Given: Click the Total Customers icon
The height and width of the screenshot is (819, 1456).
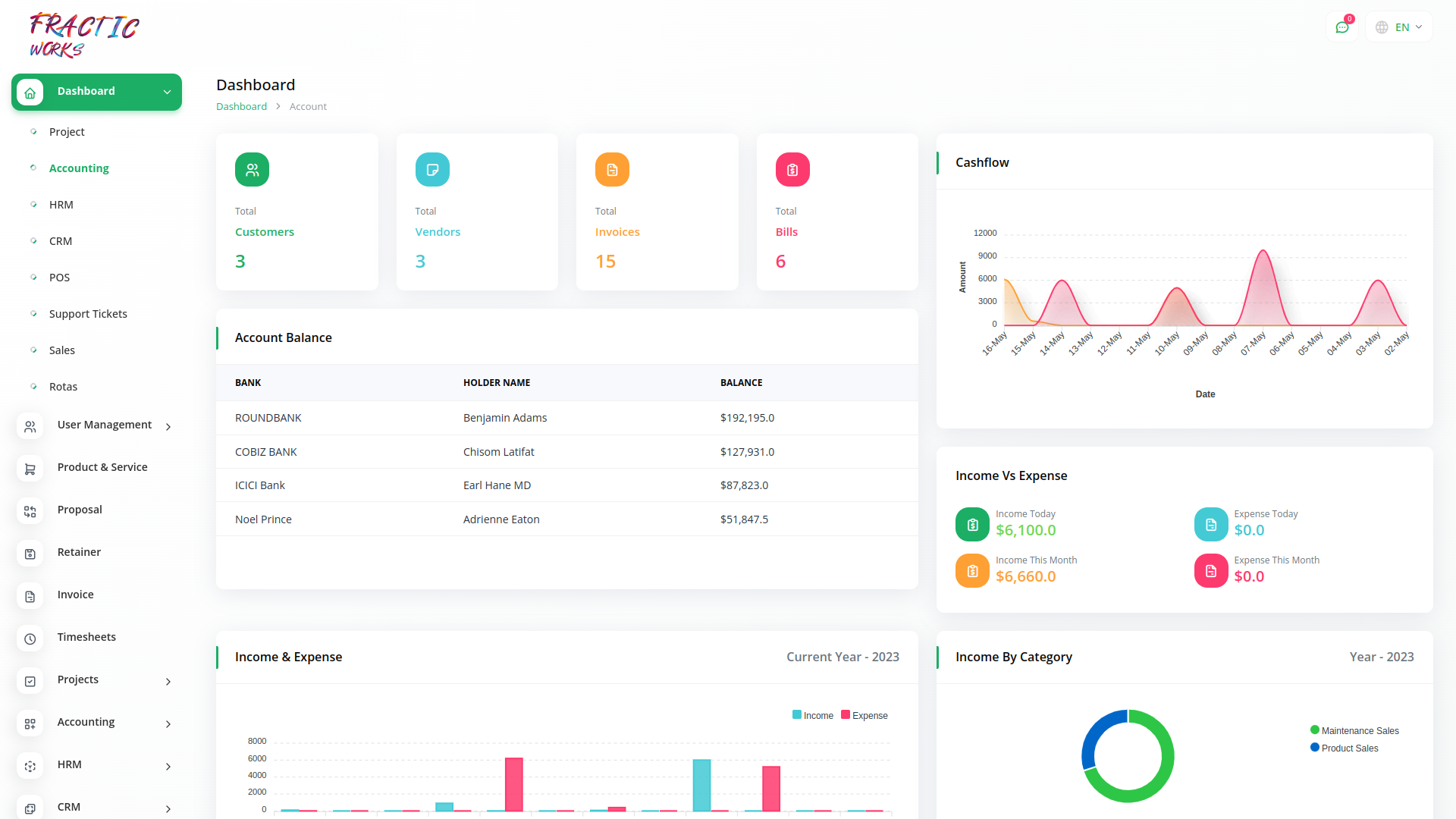Looking at the screenshot, I should (252, 169).
